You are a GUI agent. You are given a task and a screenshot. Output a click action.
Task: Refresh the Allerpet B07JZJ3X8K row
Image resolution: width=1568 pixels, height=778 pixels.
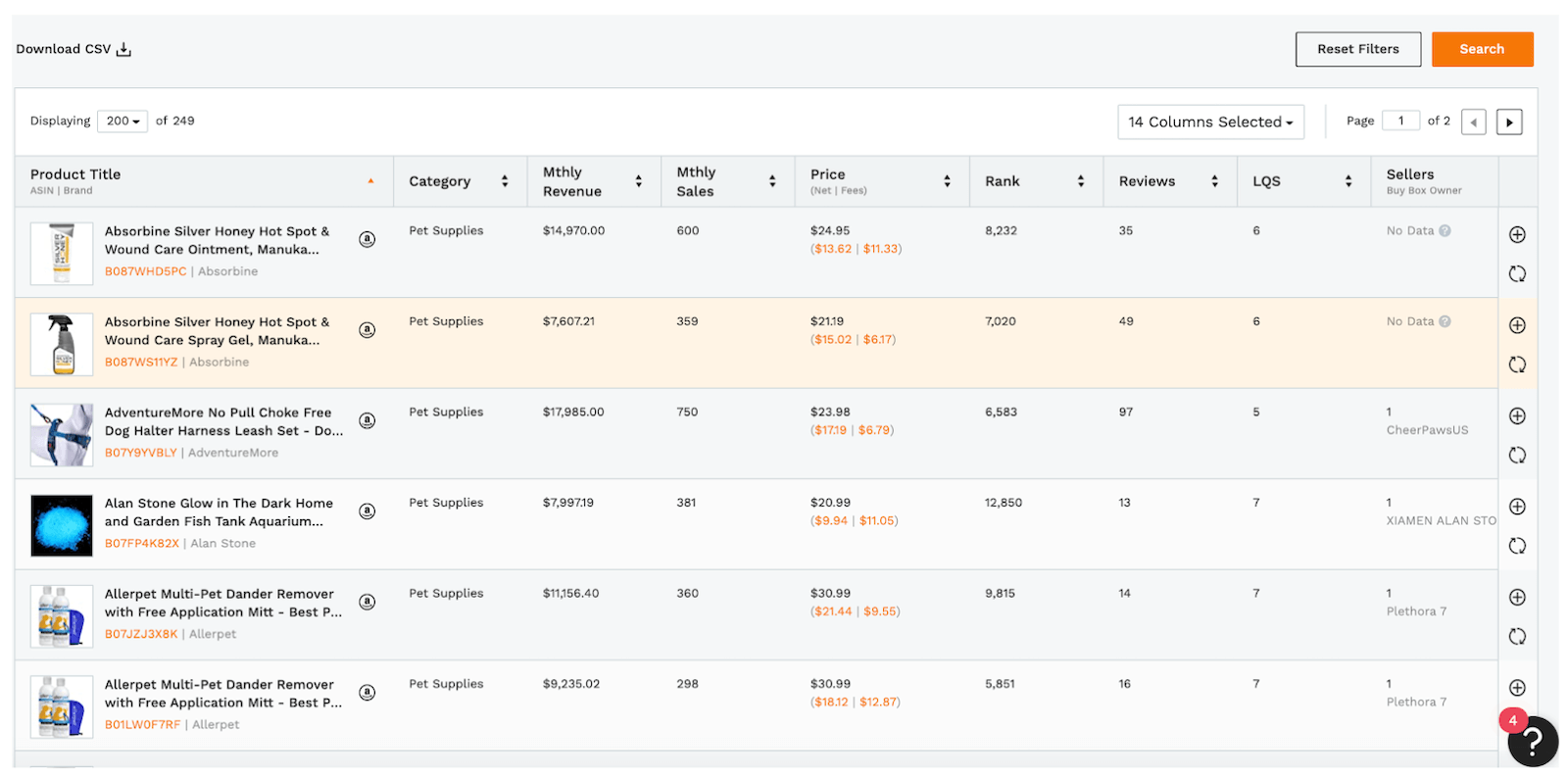click(1517, 636)
